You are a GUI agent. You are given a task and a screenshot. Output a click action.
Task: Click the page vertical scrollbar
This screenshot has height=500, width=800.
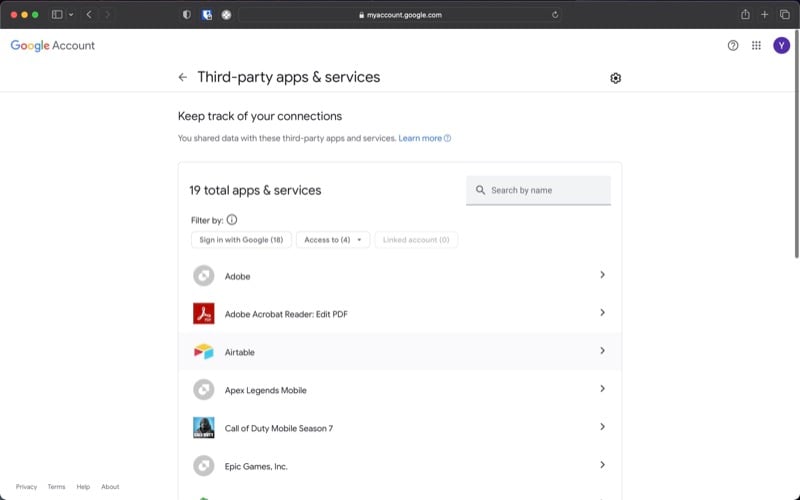point(796,143)
